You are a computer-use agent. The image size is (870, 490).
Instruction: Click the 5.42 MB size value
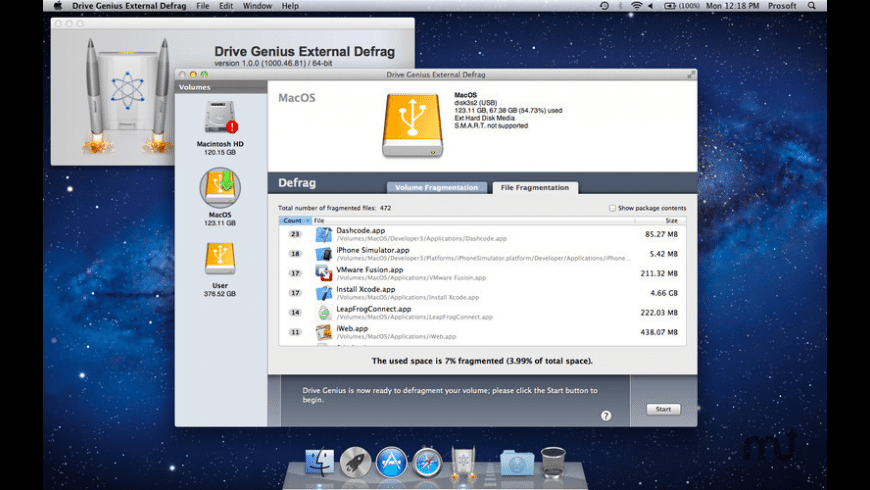pyautogui.click(x=664, y=254)
